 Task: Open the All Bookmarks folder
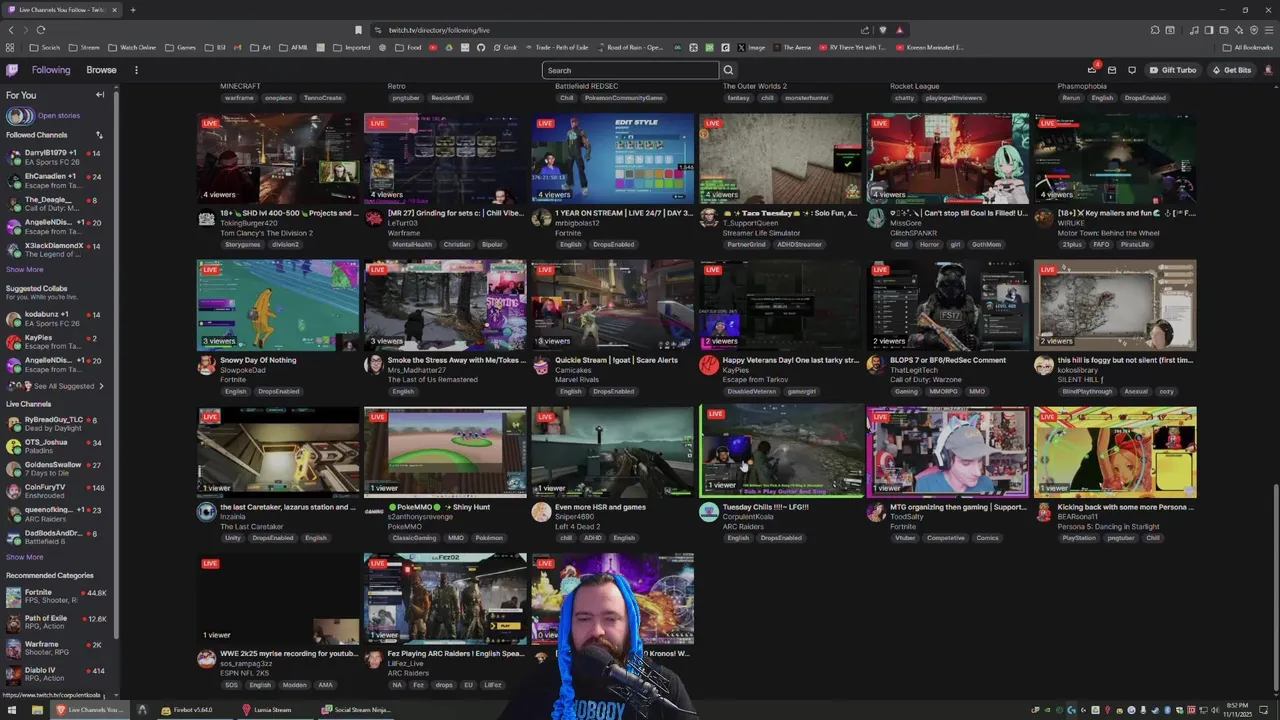(x=1247, y=47)
